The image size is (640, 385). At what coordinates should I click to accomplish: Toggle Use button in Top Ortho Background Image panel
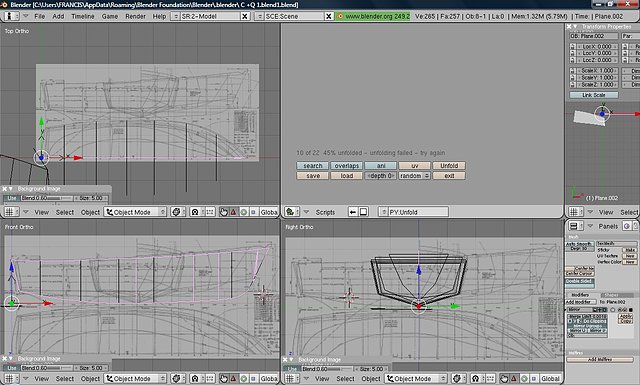click(12, 198)
